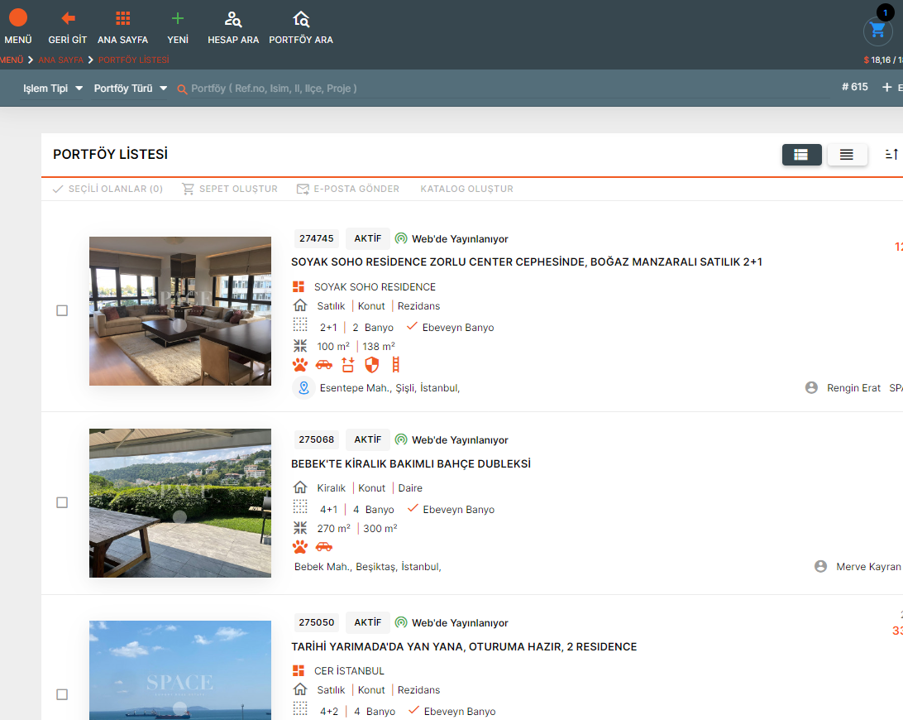903x720 pixels.
Task: Click AKTİF status on listing 275068
Action: tap(367, 439)
